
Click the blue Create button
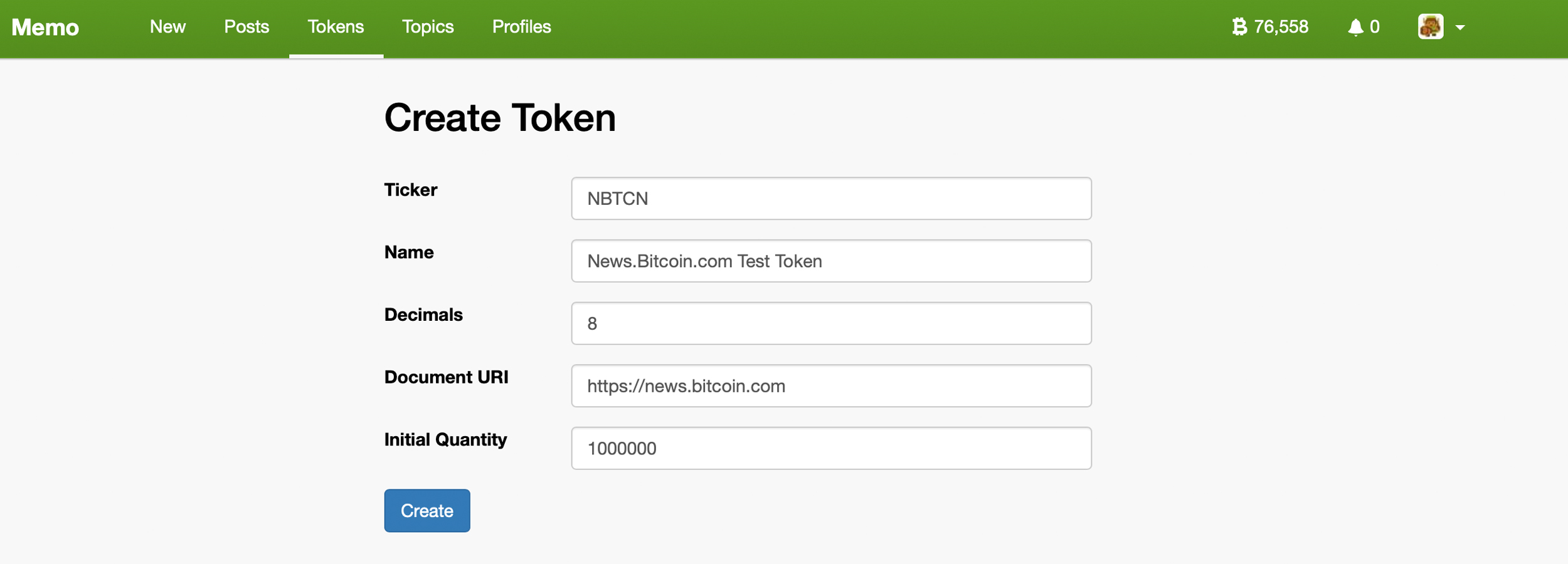pos(427,511)
